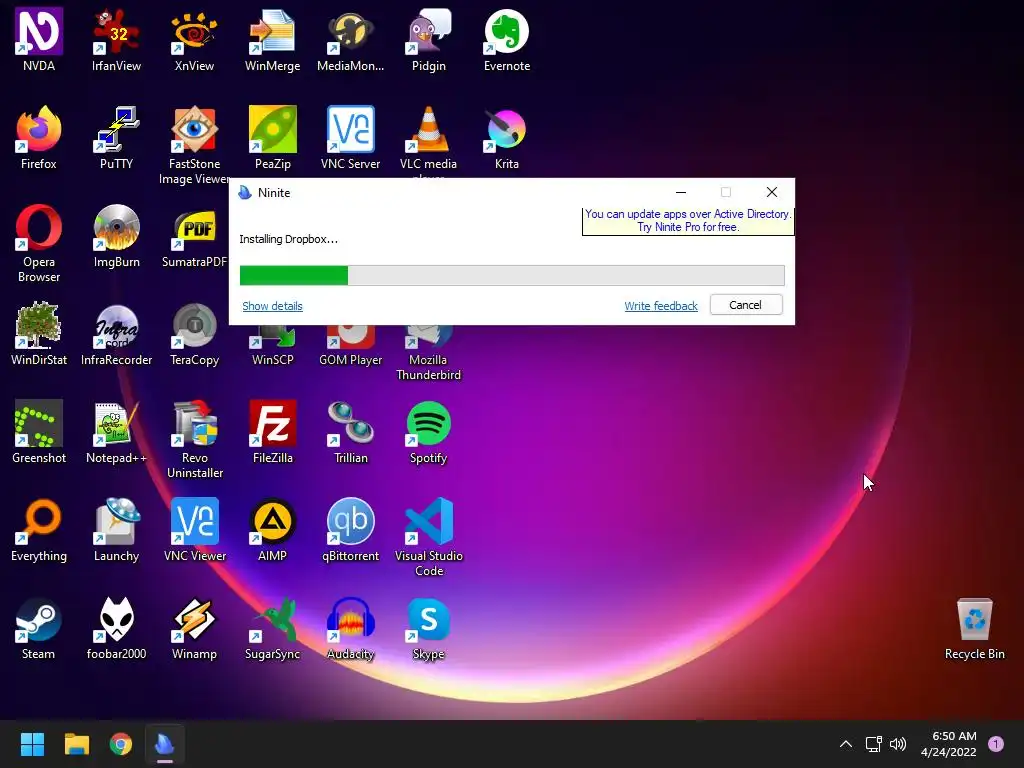The width and height of the screenshot is (1024, 768).
Task: Open the WinMerge shortcut
Action: (272, 40)
